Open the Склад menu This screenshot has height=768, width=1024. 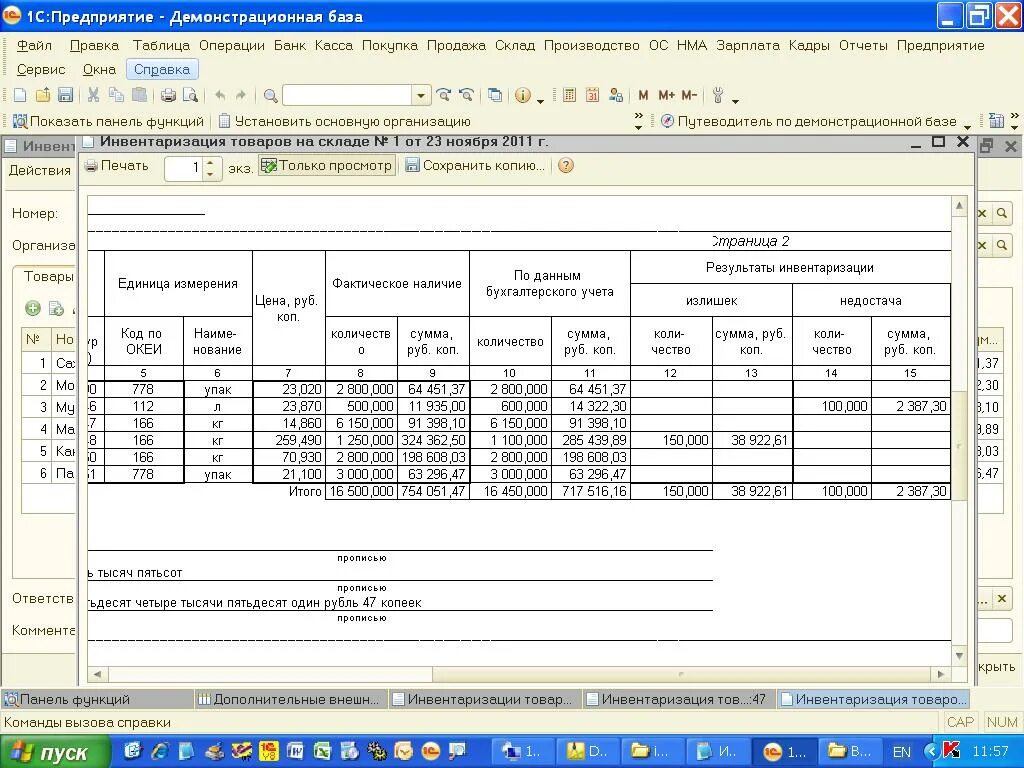pos(515,46)
